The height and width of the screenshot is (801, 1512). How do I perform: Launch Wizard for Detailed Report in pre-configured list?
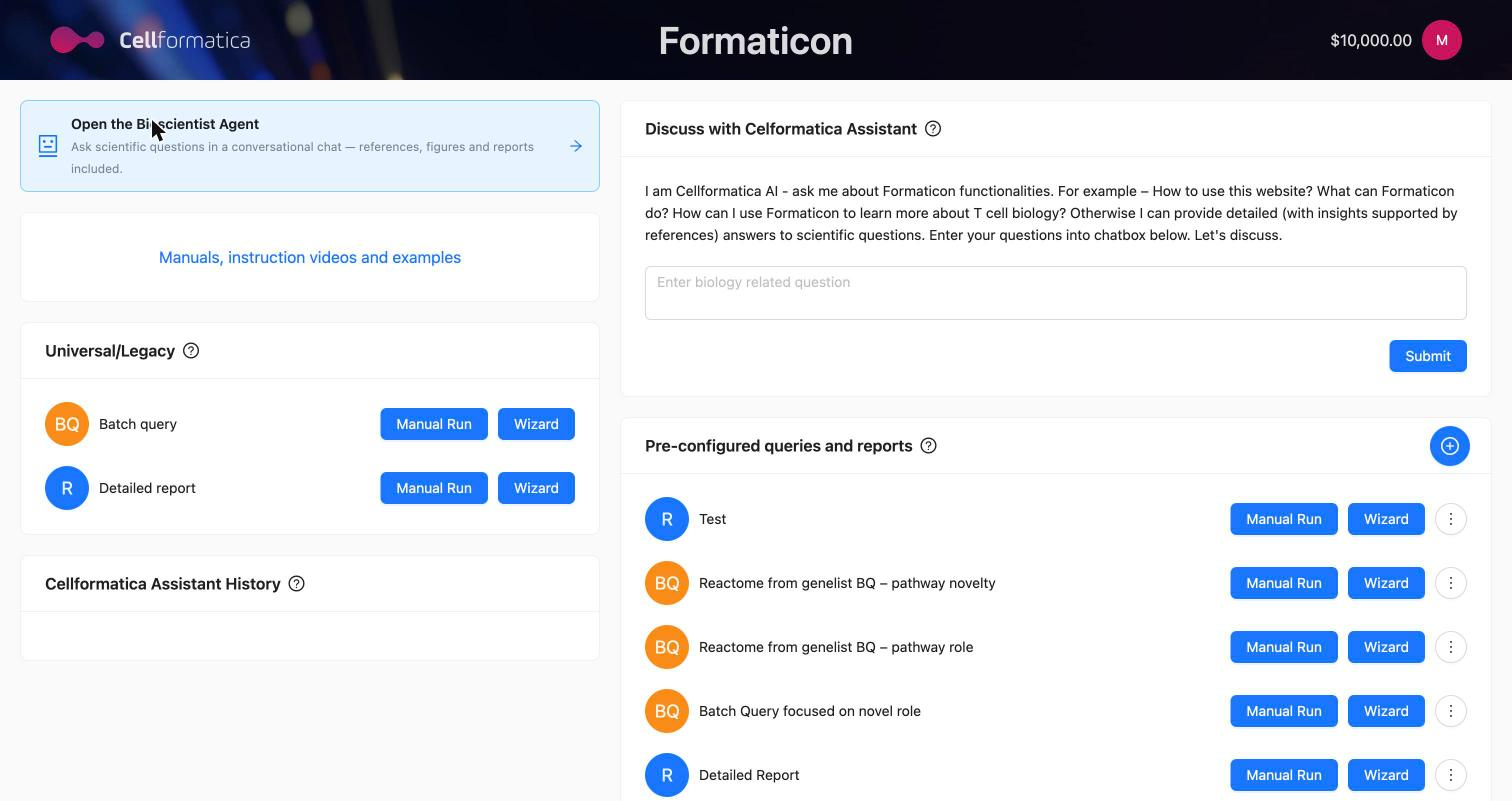(x=1386, y=775)
